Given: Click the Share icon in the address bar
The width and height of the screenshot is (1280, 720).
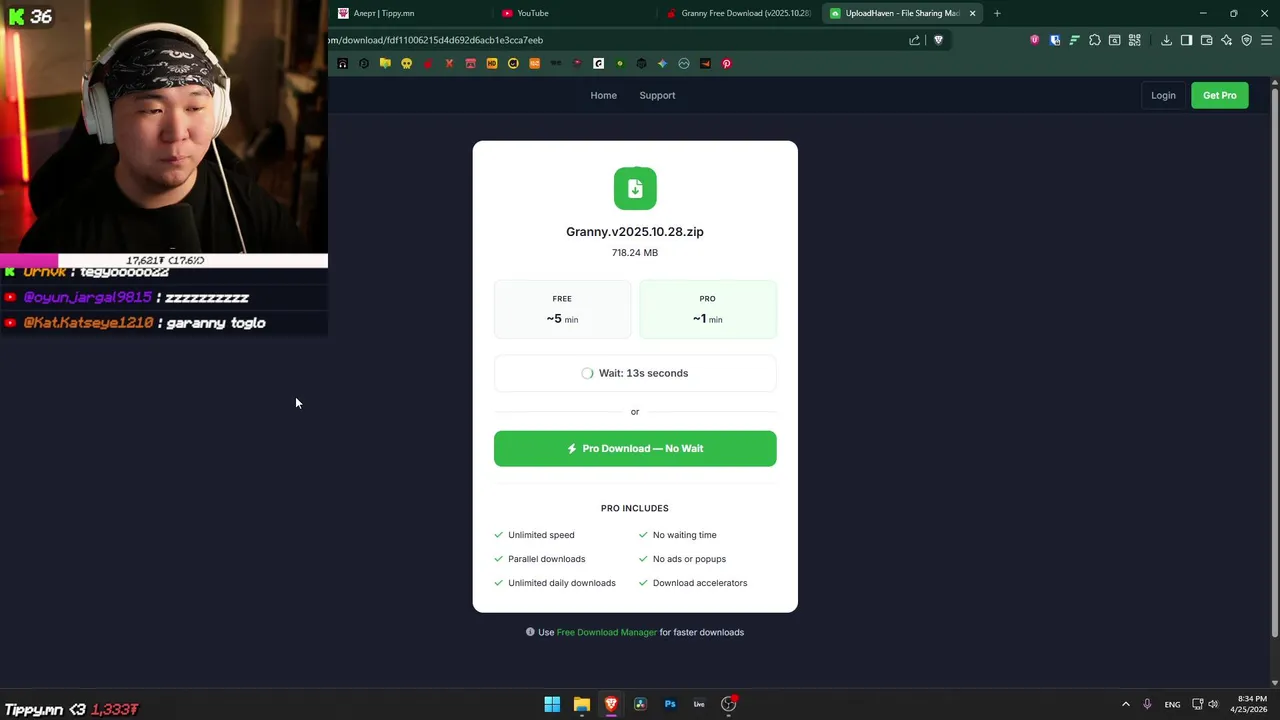Looking at the screenshot, I should pos(914,40).
